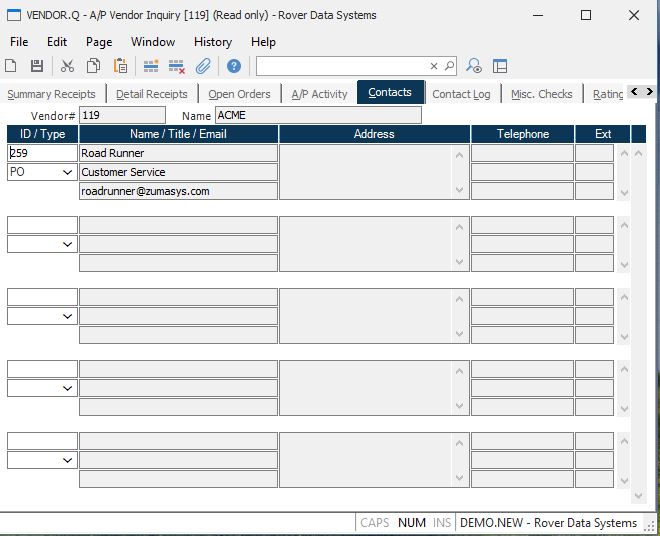The height and width of the screenshot is (536, 660).
Task: Click the contact ID field containing 259
Action: [x=42, y=153]
